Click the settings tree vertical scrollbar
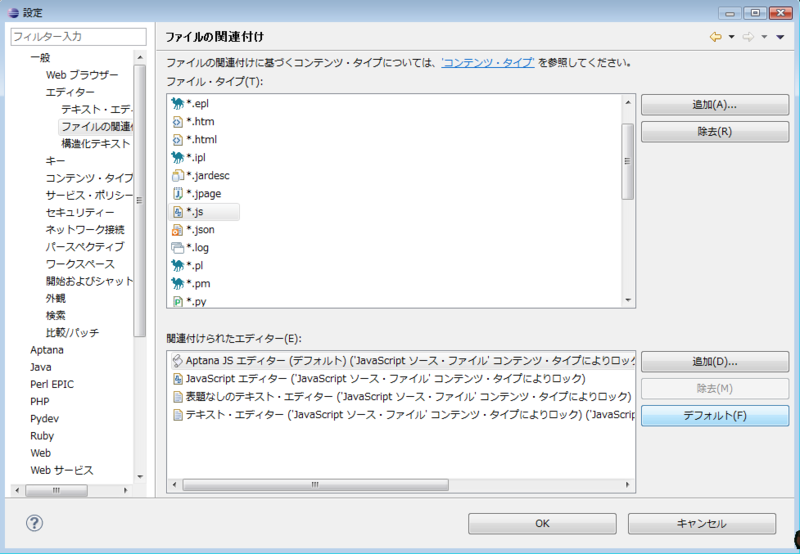800x554 pixels. tap(139, 200)
